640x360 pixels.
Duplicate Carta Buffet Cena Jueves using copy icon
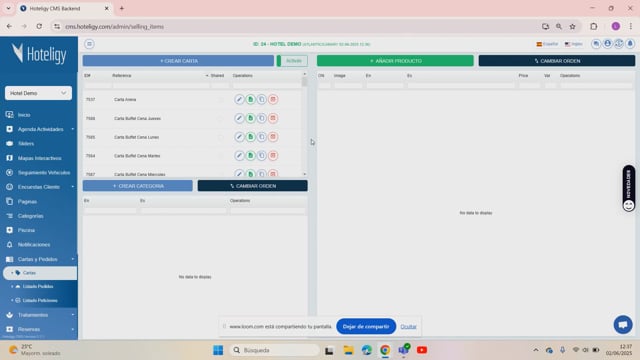pos(262,118)
